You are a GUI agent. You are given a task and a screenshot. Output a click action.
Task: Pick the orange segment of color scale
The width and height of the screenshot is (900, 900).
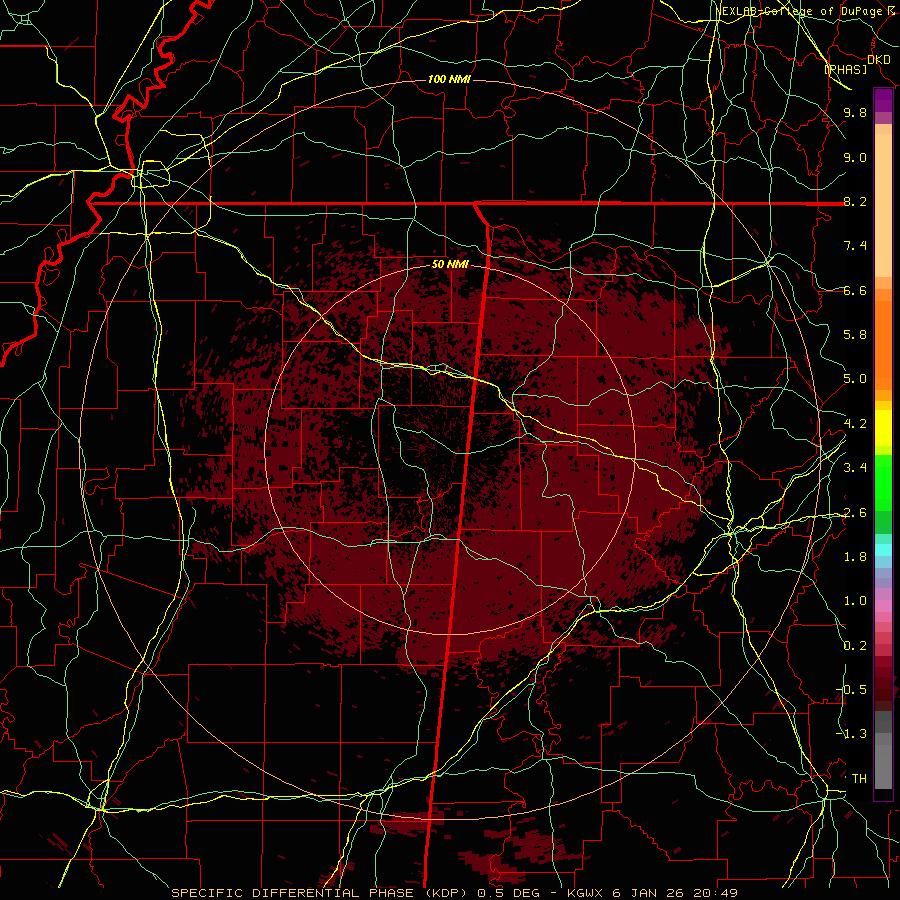pos(883,345)
